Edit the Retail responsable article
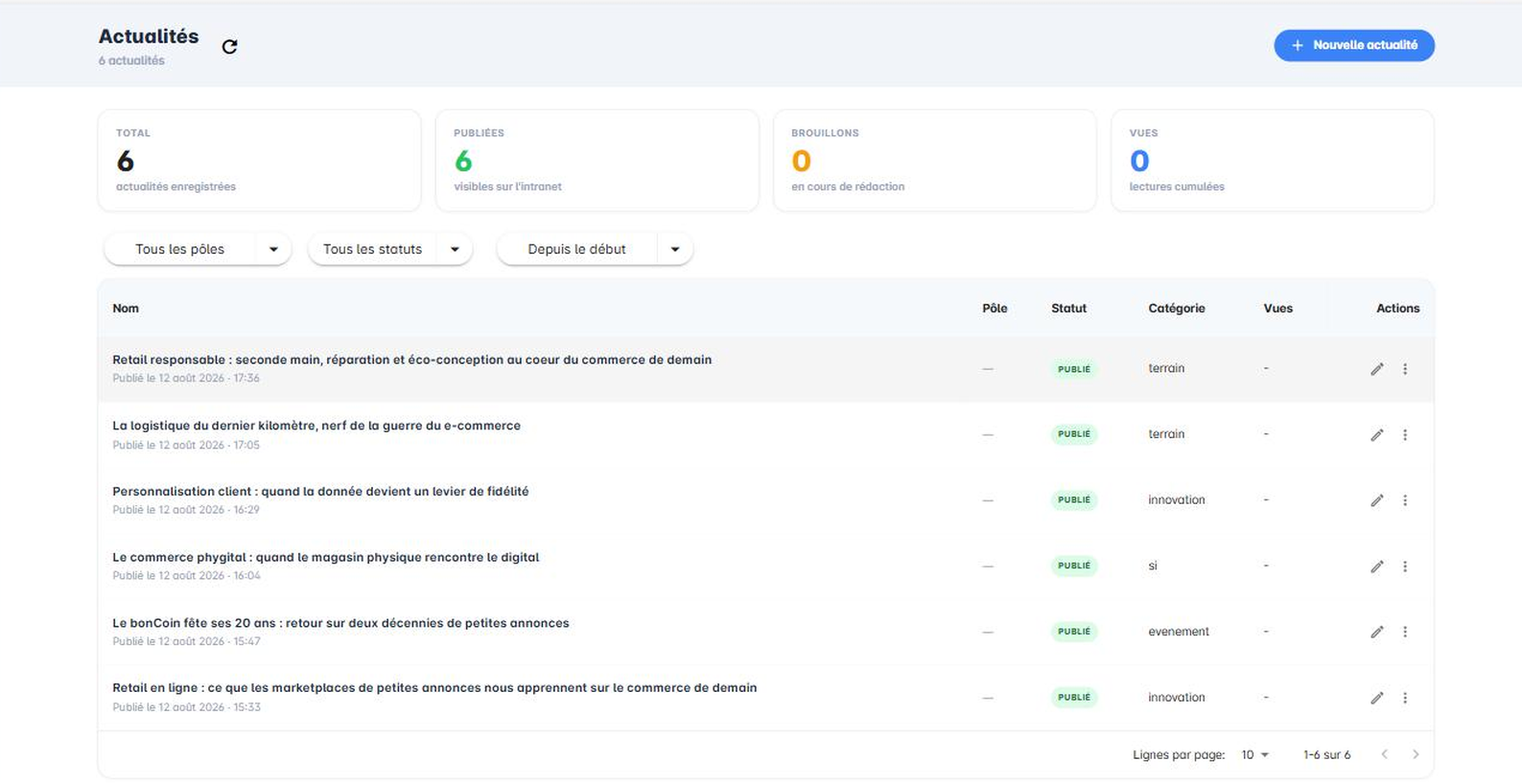The image size is (1522, 784). click(1376, 369)
